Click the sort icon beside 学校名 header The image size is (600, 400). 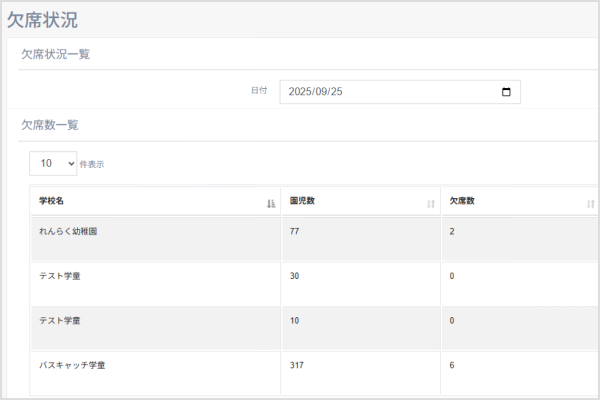point(271,203)
